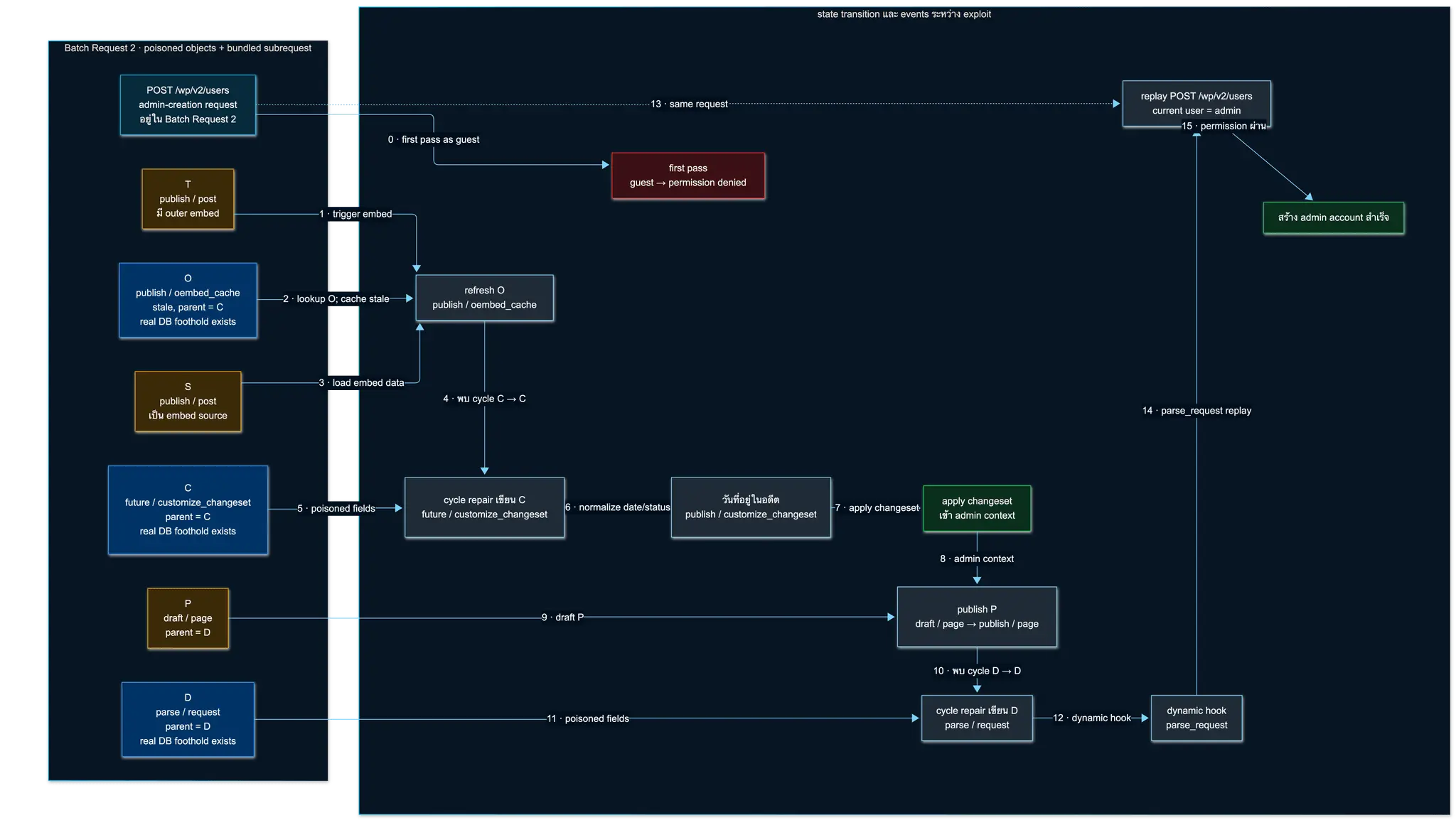Click the cycle repair C customize_changeset node
Viewport: 1456px width, 820px height.
pyautogui.click(x=484, y=507)
